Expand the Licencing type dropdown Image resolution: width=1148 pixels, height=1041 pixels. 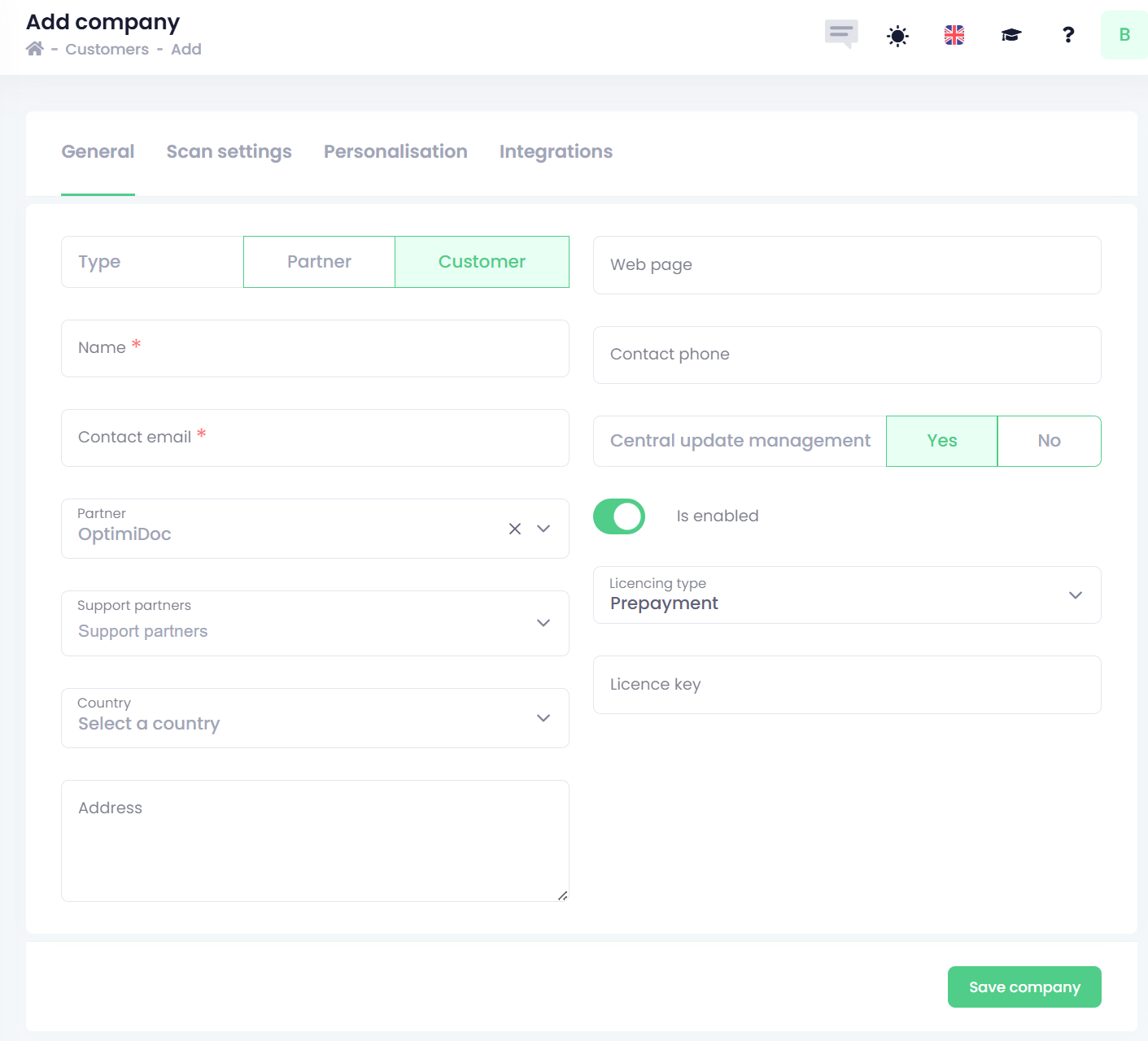point(1075,595)
